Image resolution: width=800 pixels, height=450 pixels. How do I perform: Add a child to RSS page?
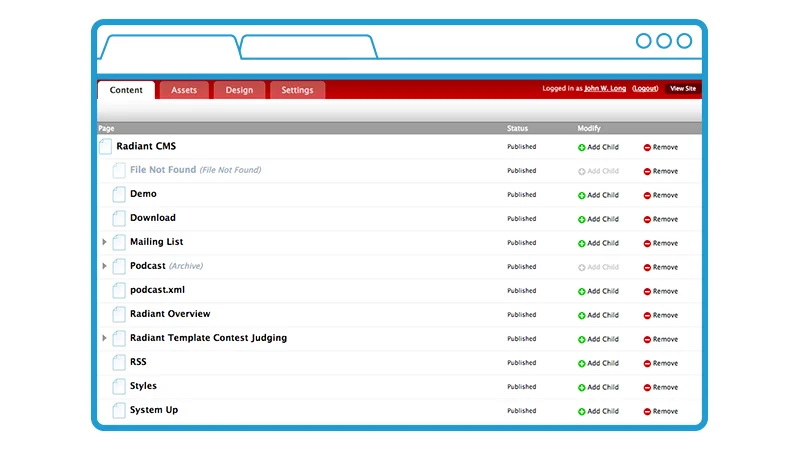tap(598, 363)
